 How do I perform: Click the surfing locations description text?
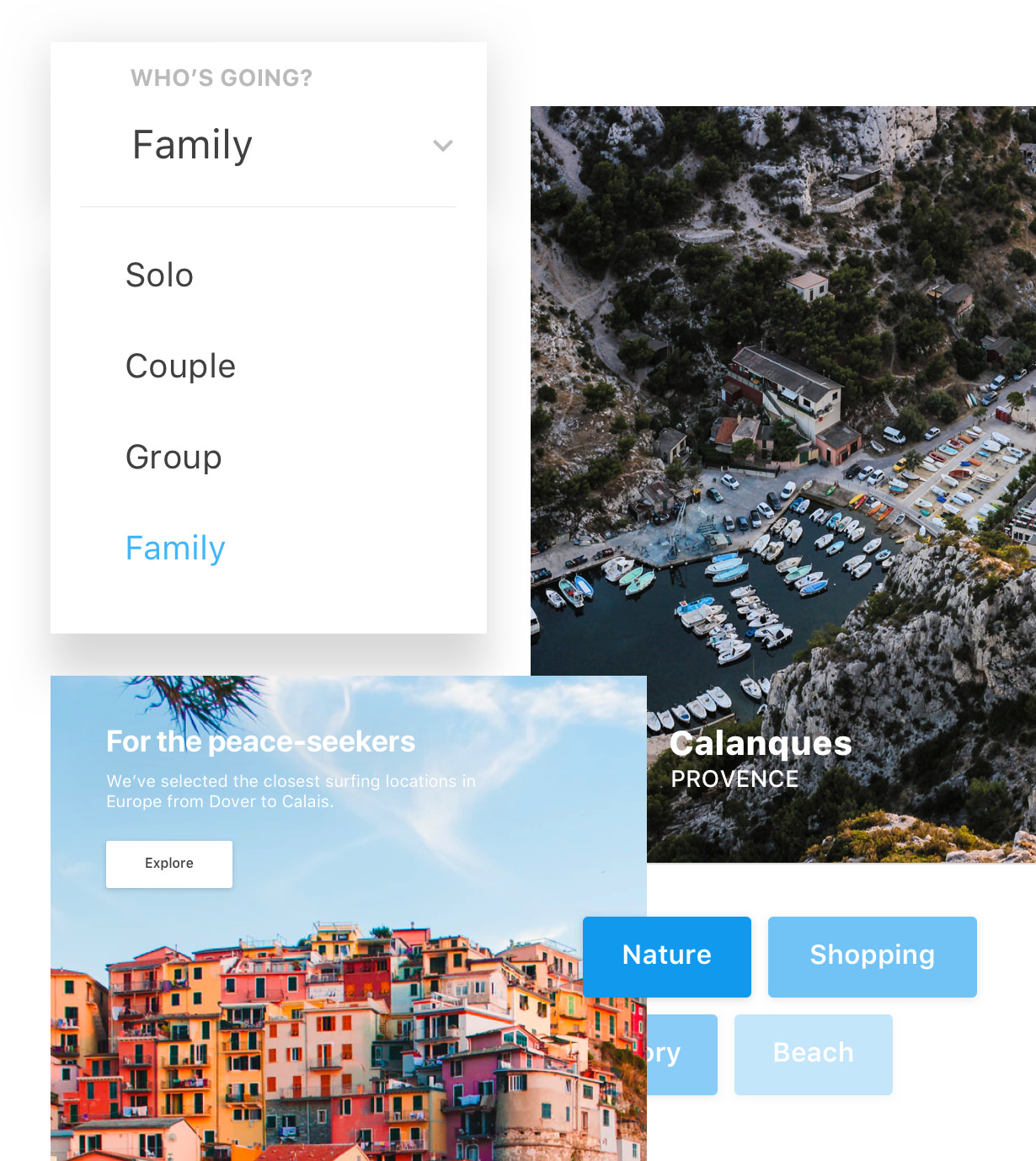click(291, 791)
